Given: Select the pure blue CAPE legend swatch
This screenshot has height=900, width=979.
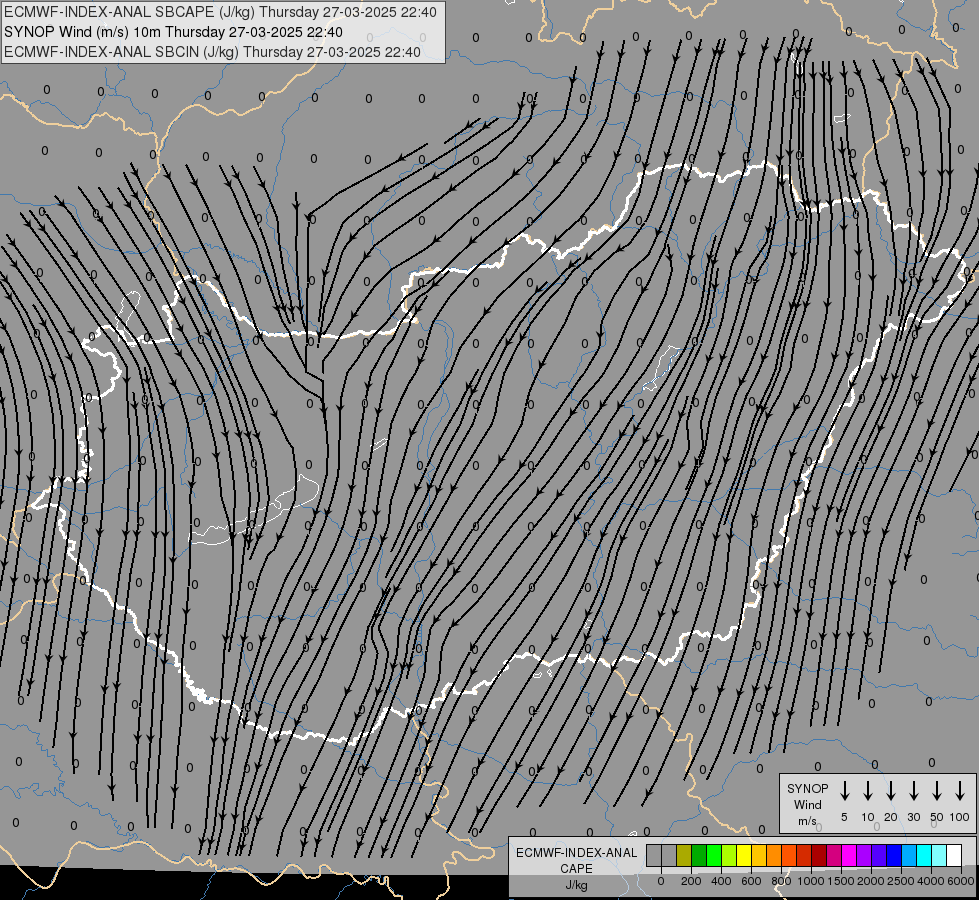Looking at the screenshot, I should 893,855.
